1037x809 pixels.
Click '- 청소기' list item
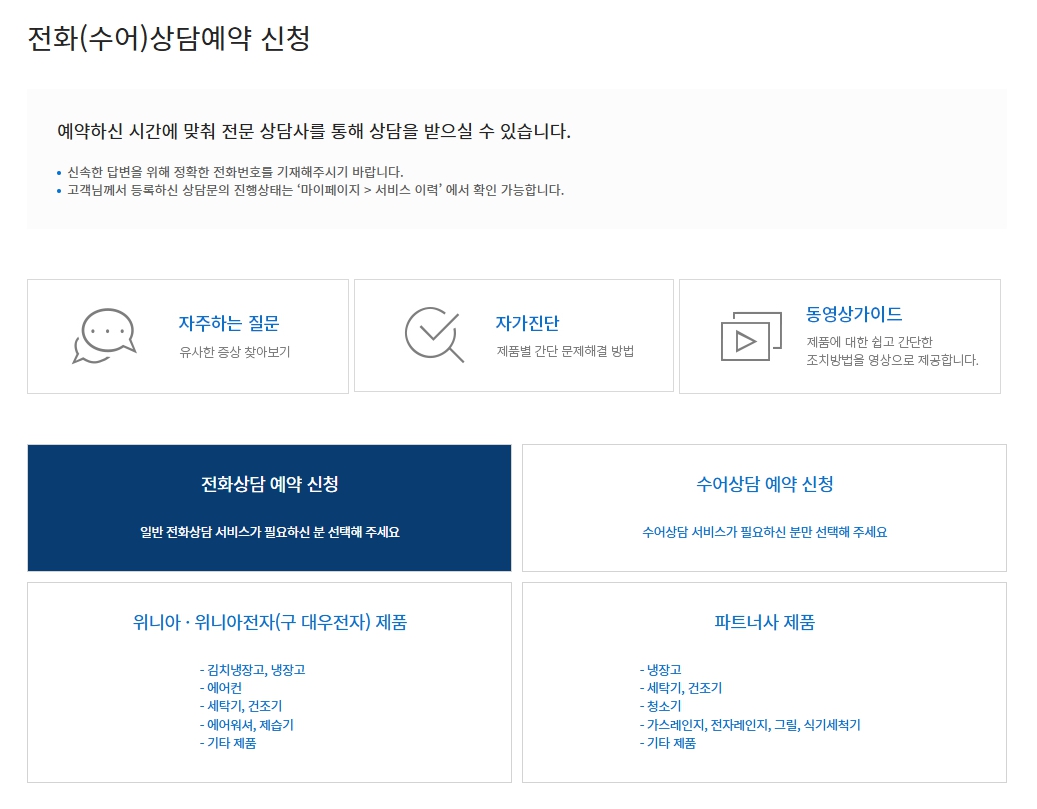tap(661, 706)
